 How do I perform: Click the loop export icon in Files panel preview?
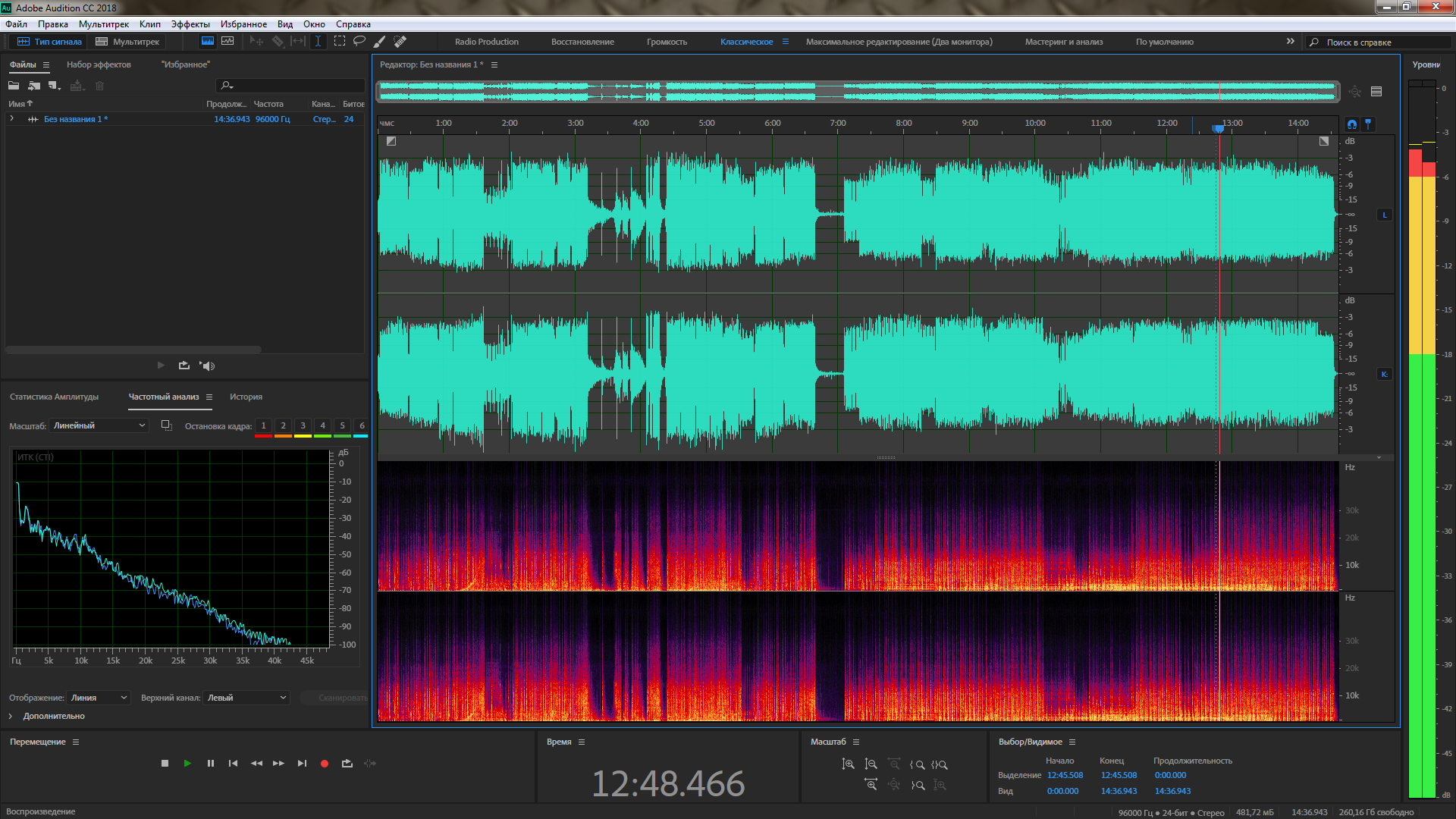tap(184, 366)
